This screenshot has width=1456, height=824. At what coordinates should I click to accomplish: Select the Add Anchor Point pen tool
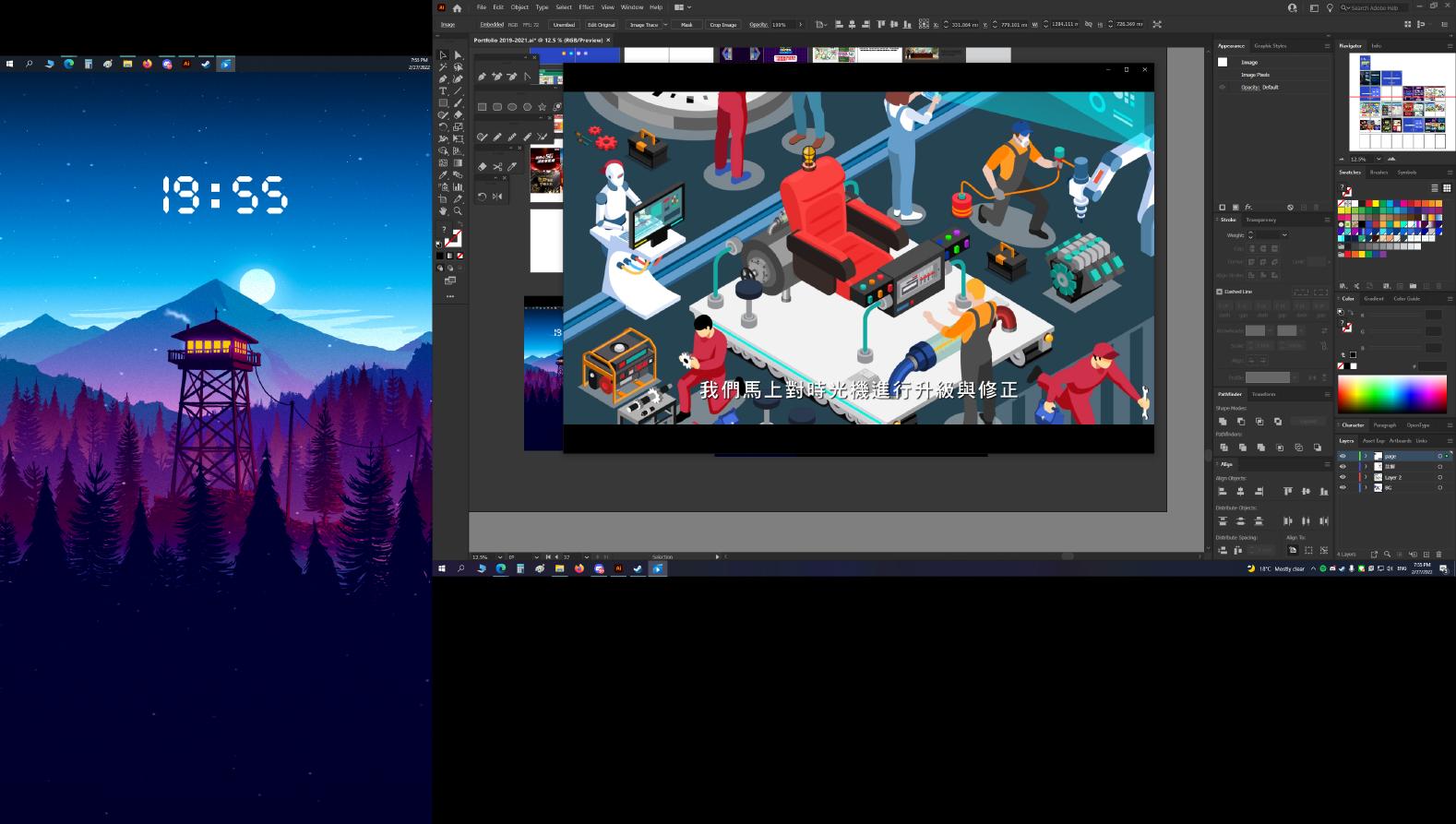pyautogui.click(x=497, y=77)
